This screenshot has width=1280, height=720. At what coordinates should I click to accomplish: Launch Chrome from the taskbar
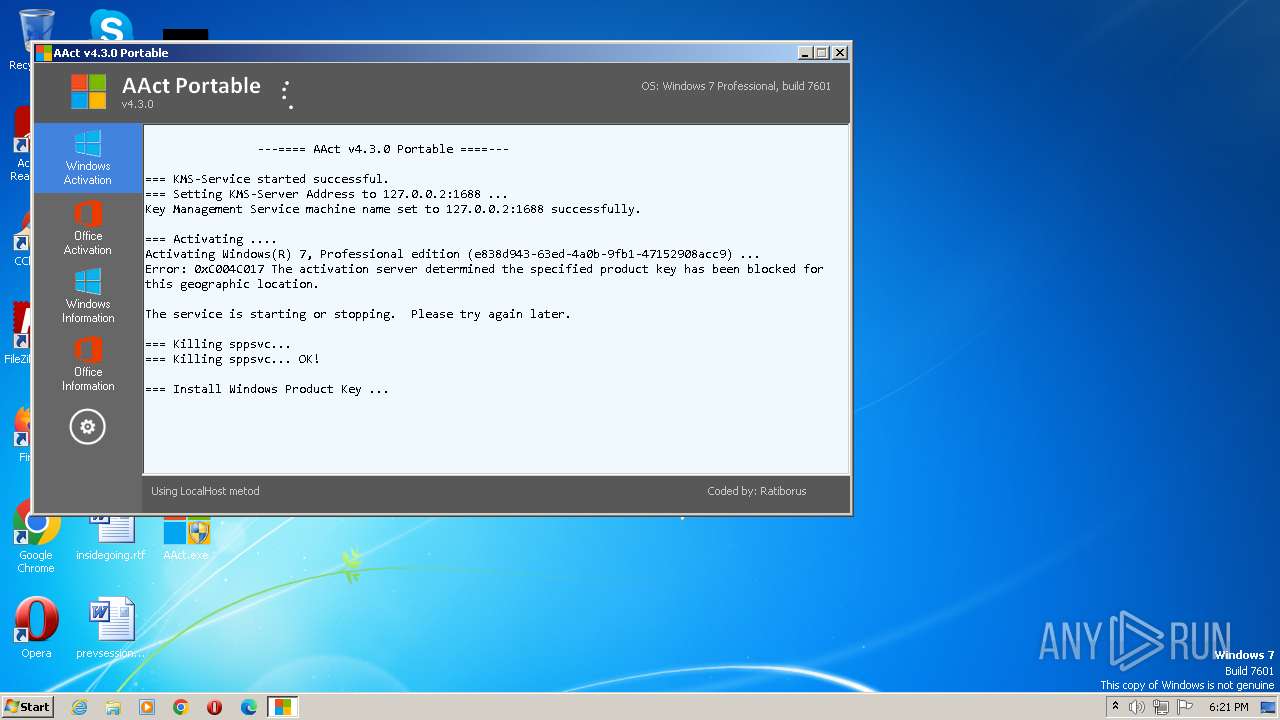(x=181, y=707)
